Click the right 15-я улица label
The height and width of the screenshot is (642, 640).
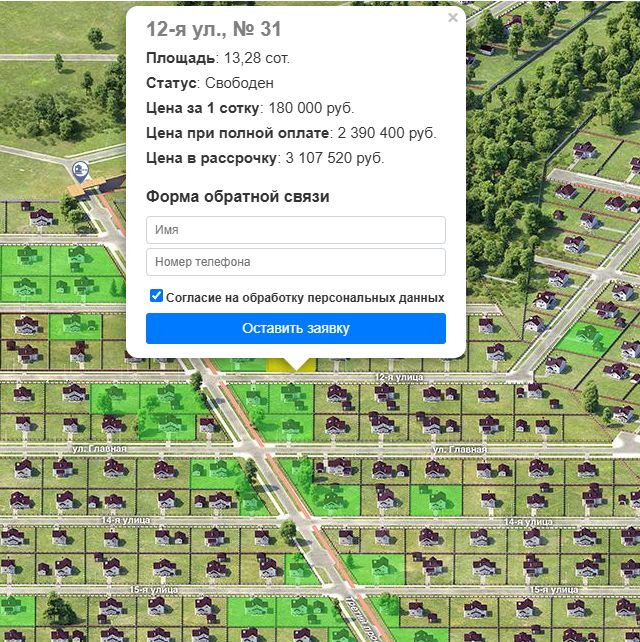click(x=554, y=590)
